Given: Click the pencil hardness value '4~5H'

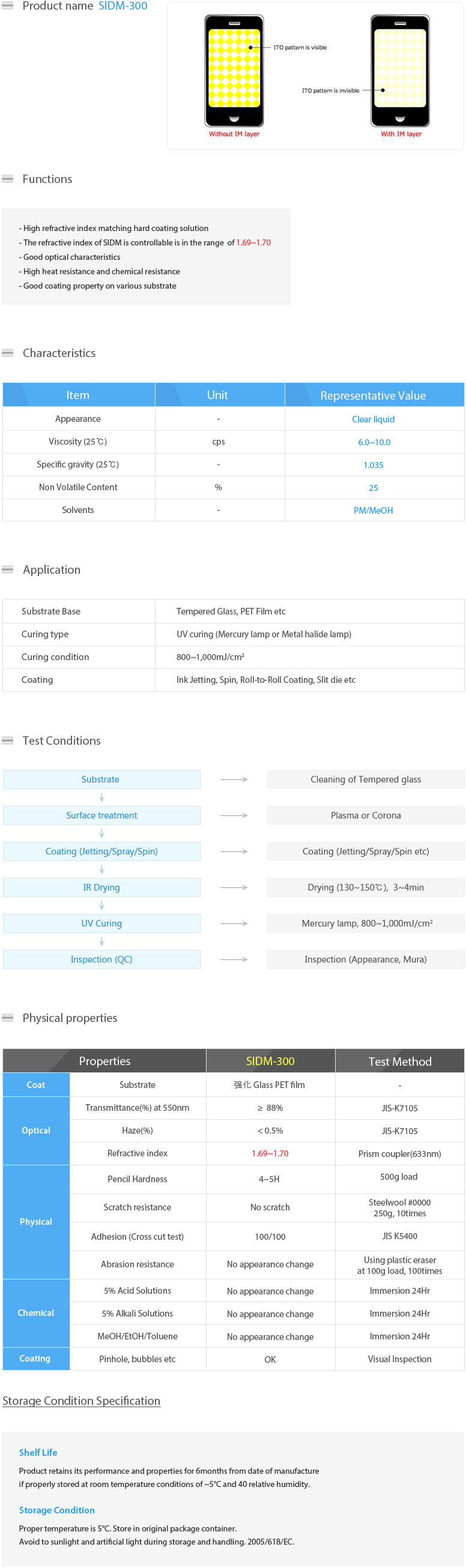Looking at the screenshot, I should (269, 1180).
